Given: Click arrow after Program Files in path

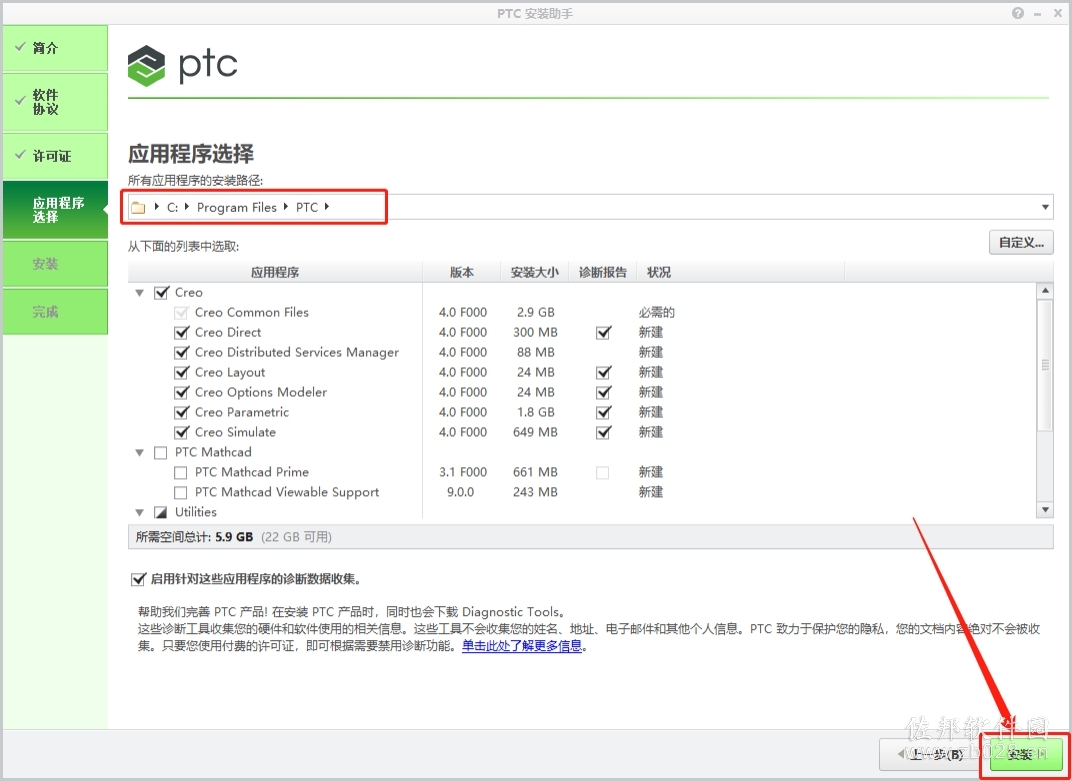Looking at the screenshot, I should coord(286,207).
